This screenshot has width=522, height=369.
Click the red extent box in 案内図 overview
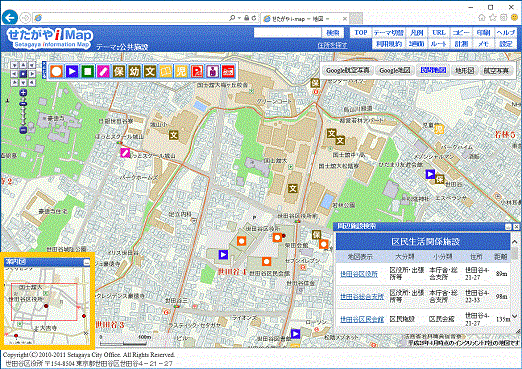coord(44,302)
